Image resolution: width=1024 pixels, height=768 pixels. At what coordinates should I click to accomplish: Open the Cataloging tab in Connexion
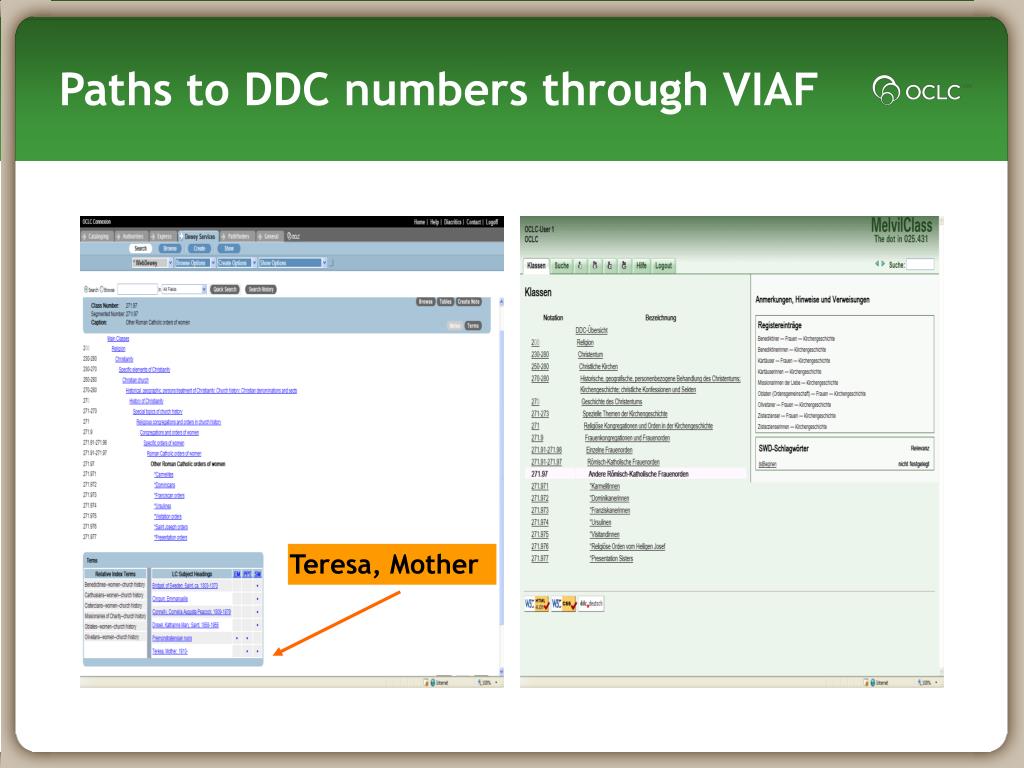[x=95, y=236]
